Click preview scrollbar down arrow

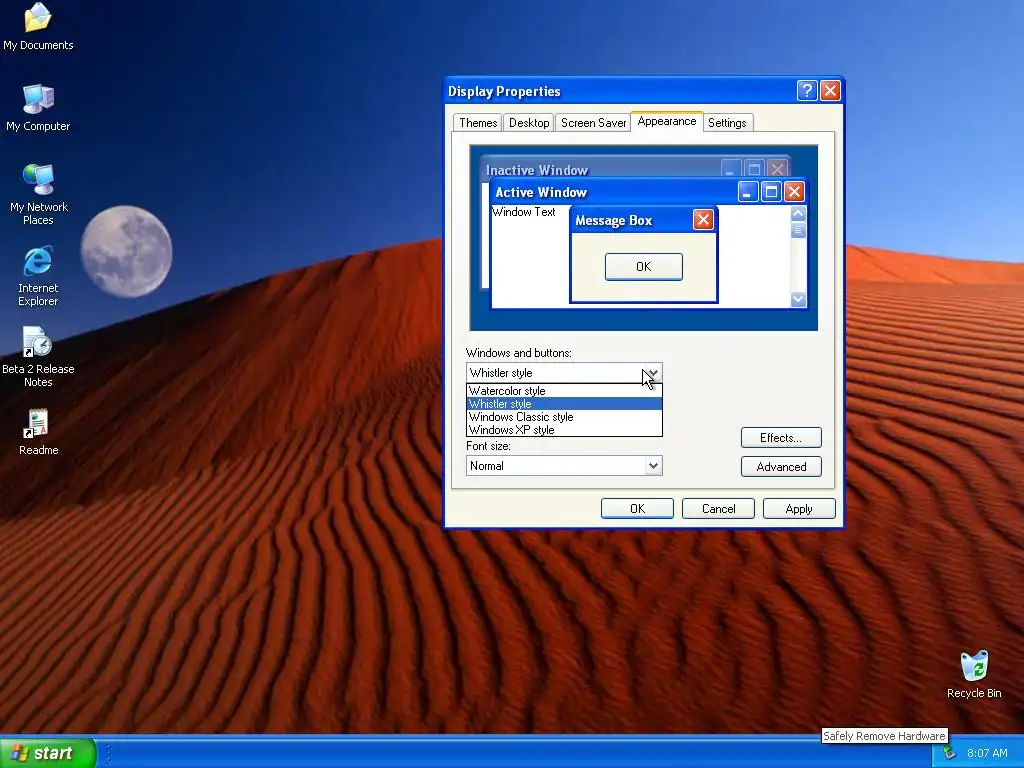point(798,299)
